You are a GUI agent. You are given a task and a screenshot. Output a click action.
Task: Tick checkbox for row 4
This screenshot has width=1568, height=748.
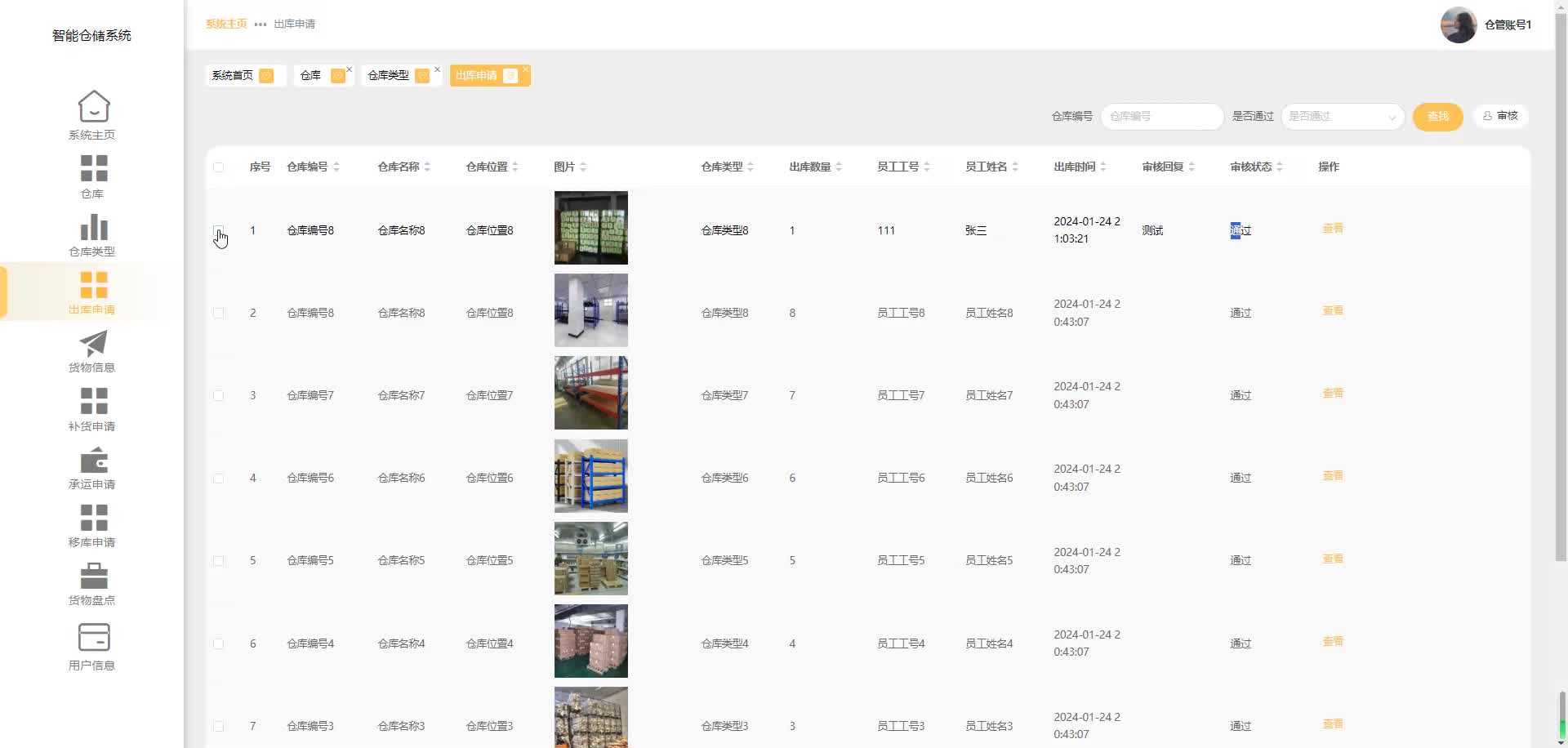pyautogui.click(x=218, y=478)
